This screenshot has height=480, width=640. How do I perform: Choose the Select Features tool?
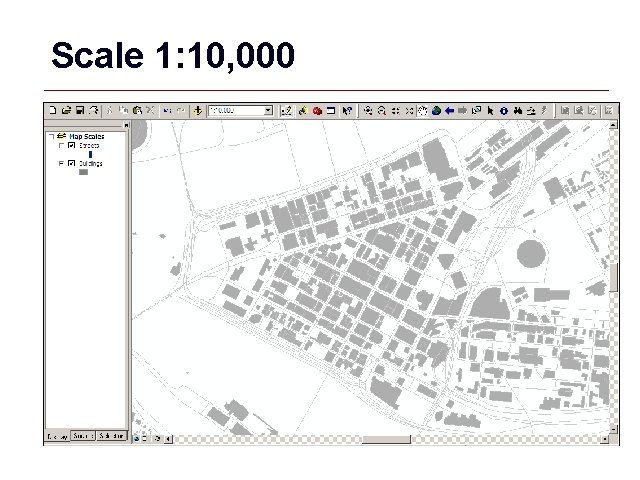(x=476, y=111)
